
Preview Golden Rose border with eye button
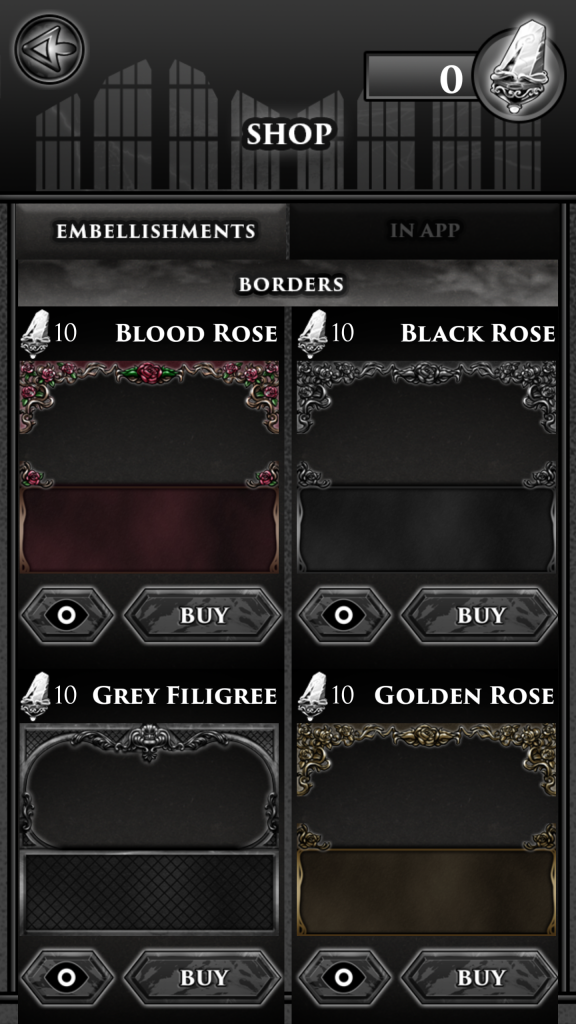(x=344, y=978)
